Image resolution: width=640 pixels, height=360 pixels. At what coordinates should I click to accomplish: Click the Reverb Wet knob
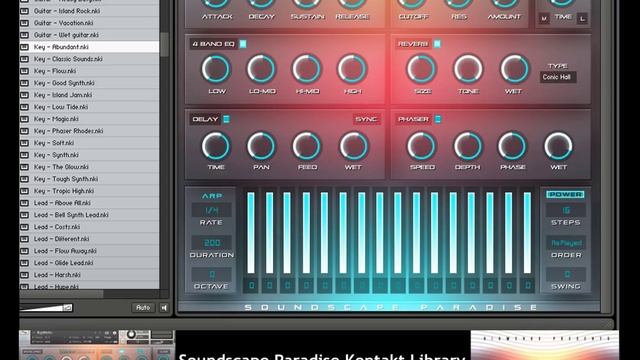(x=514, y=69)
